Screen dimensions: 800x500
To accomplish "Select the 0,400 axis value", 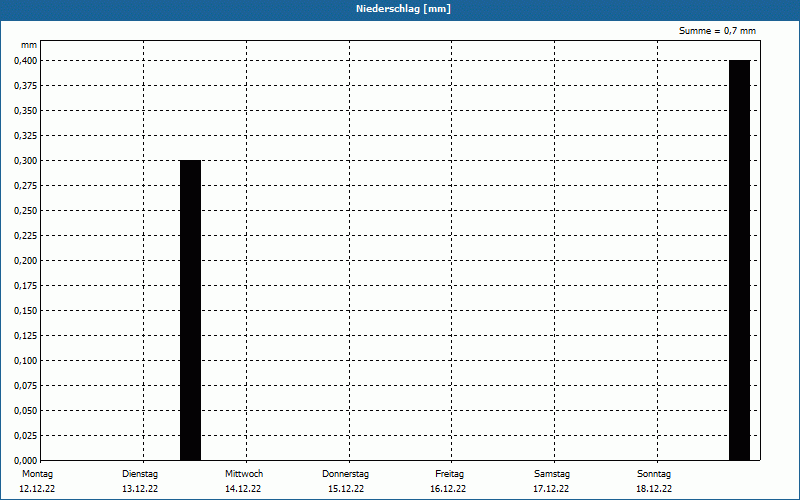I will (x=26, y=61).
